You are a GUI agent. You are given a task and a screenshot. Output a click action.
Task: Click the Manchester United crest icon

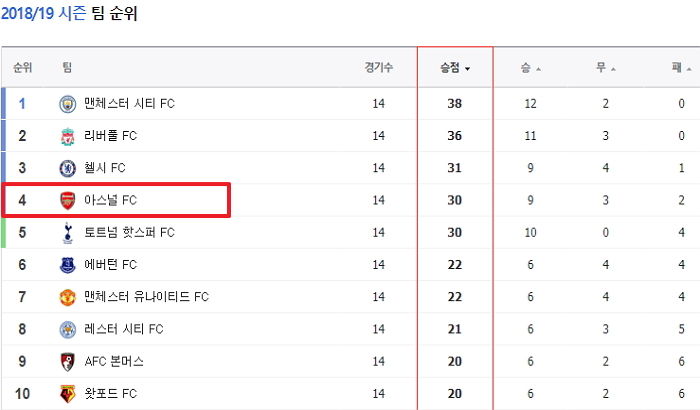[67, 297]
